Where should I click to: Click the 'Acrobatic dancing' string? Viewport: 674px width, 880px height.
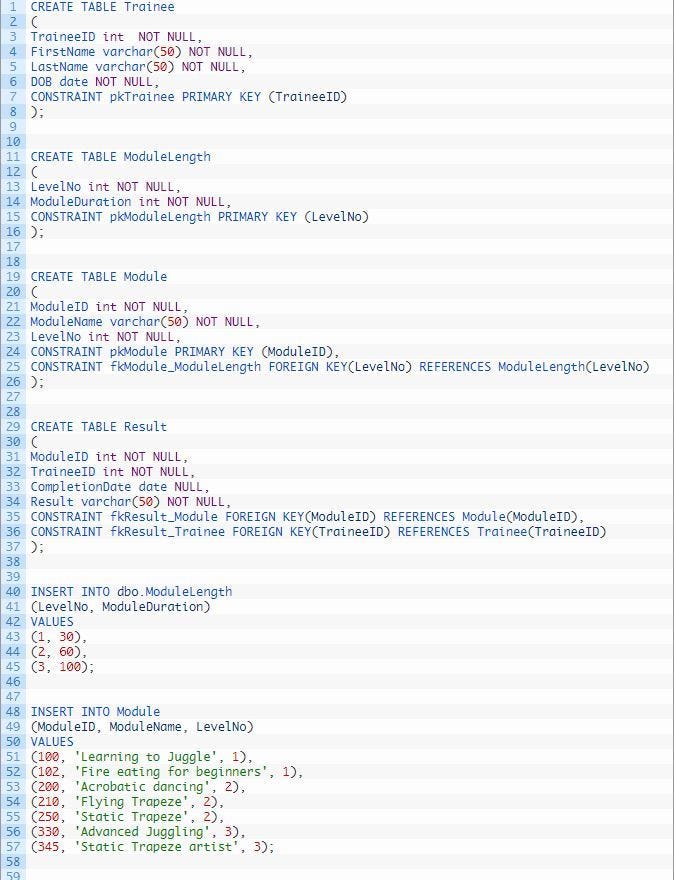[x=142, y=787]
